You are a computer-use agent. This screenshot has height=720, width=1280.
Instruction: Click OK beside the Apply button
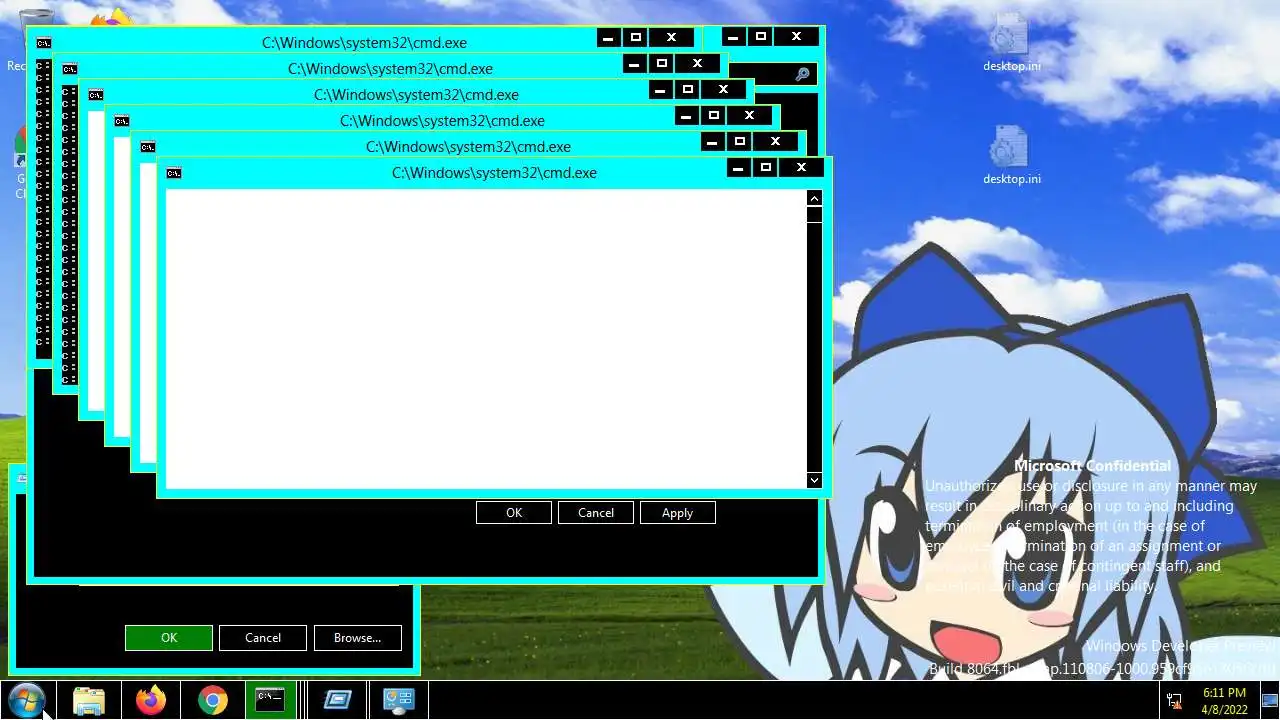point(514,513)
